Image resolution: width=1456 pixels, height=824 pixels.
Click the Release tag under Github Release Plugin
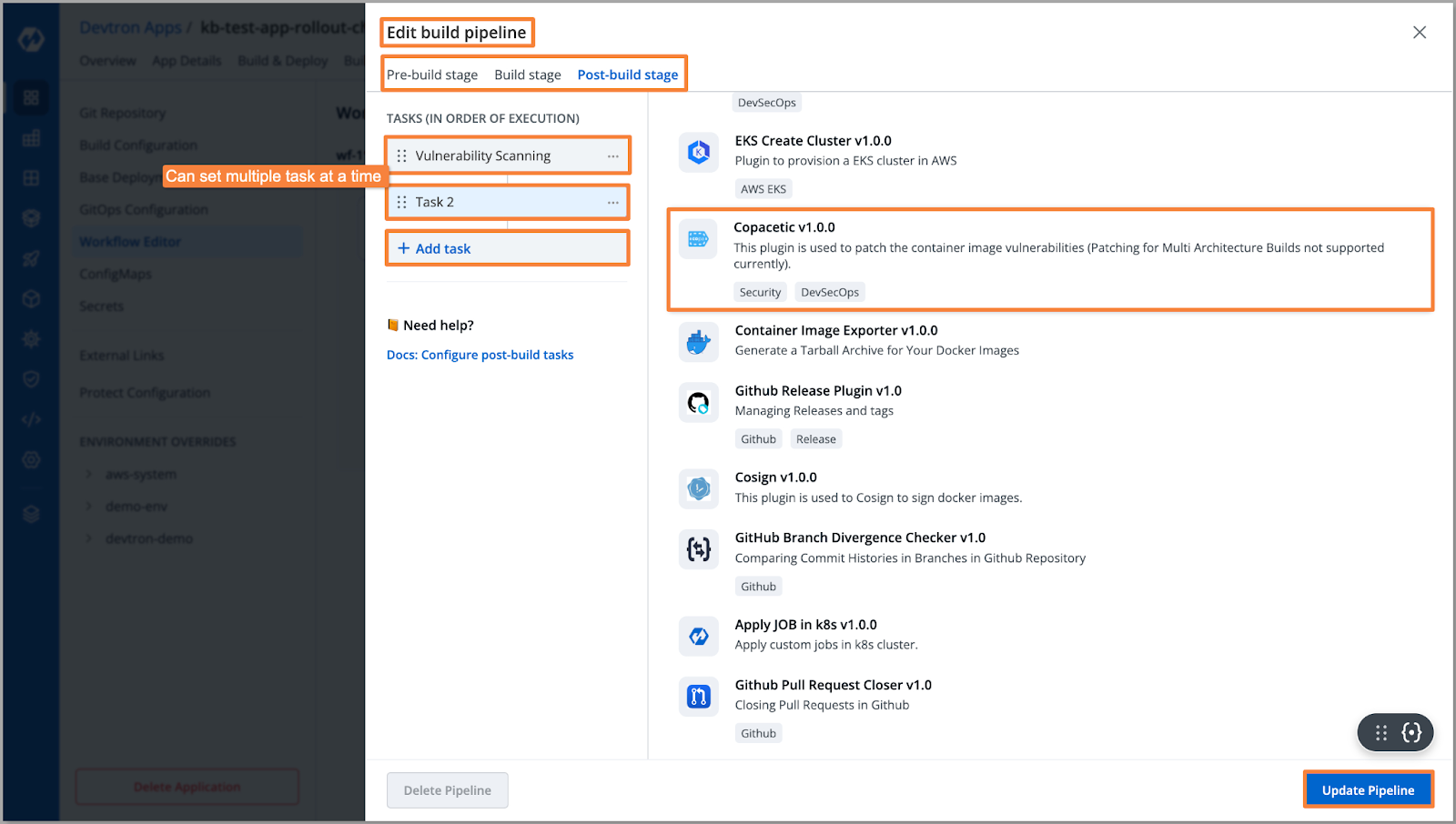(x=816, y=439)
